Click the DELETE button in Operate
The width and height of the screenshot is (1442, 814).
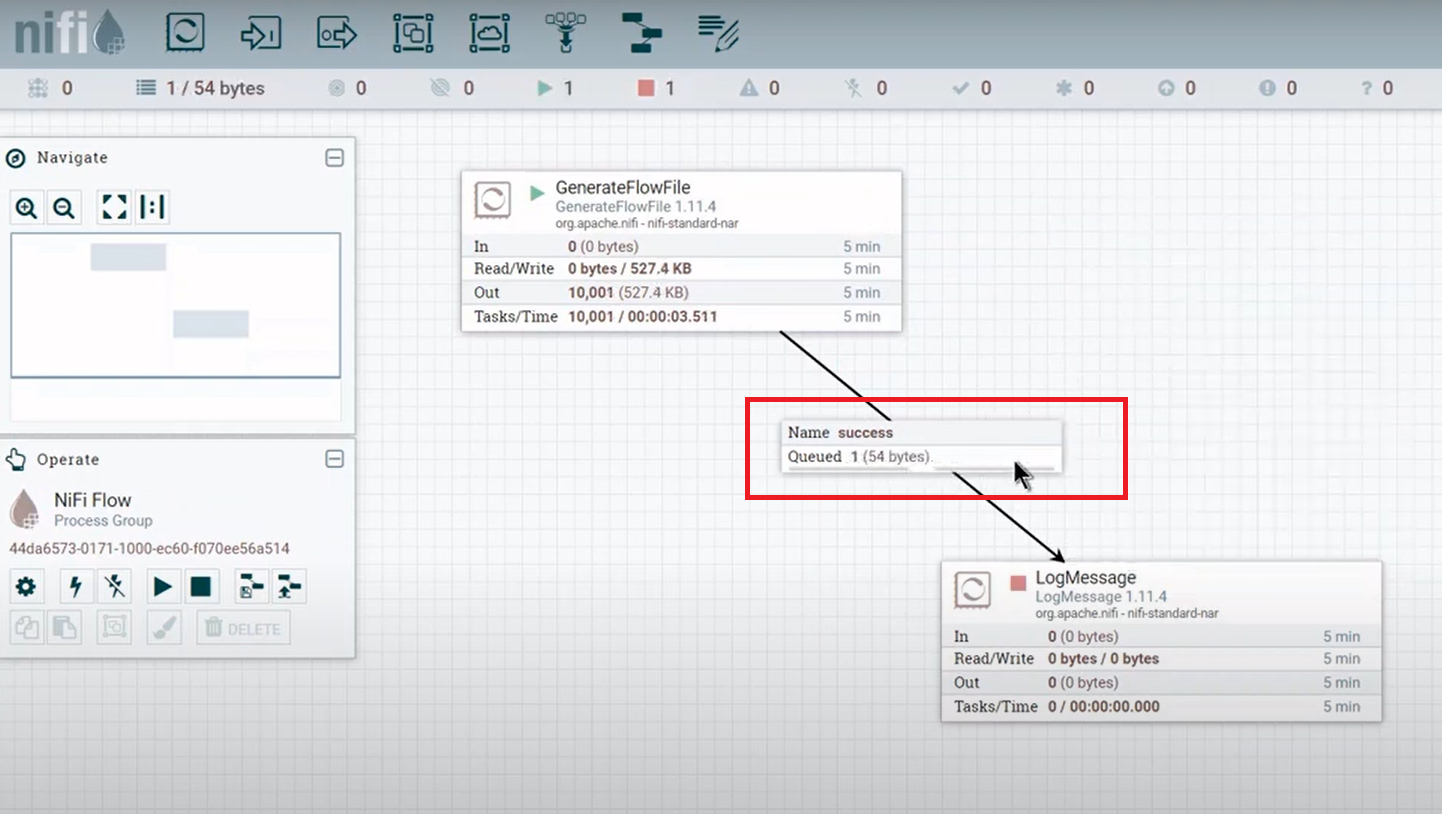[243, 628]
